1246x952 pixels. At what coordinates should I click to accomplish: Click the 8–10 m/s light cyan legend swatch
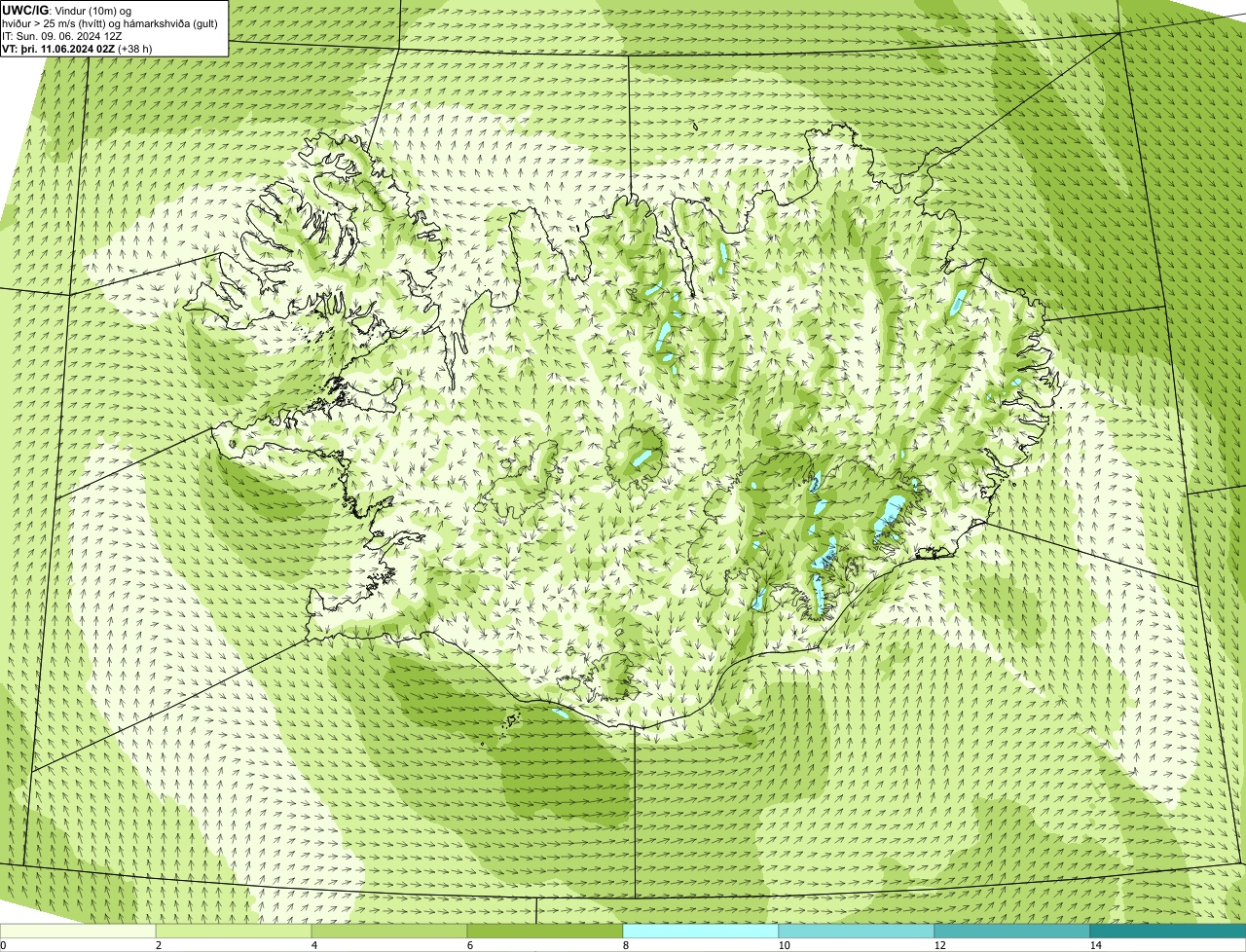tap(701, 931)
